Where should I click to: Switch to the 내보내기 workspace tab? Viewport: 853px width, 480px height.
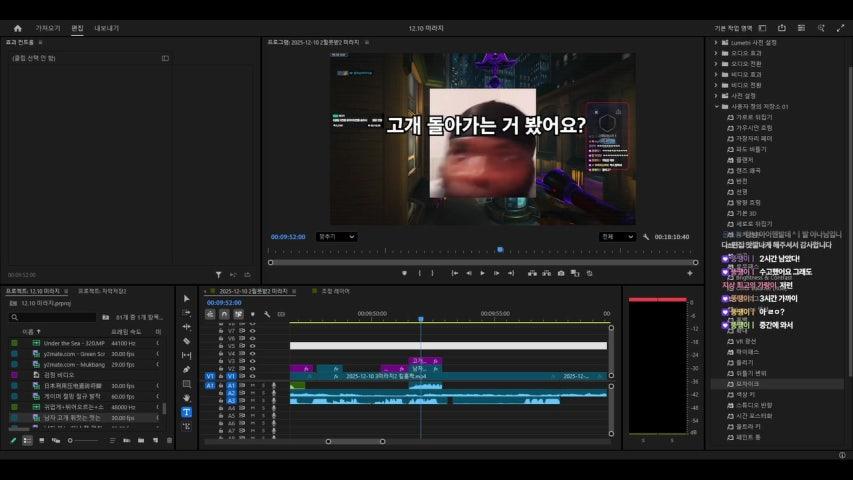click(x=106, y=28)
